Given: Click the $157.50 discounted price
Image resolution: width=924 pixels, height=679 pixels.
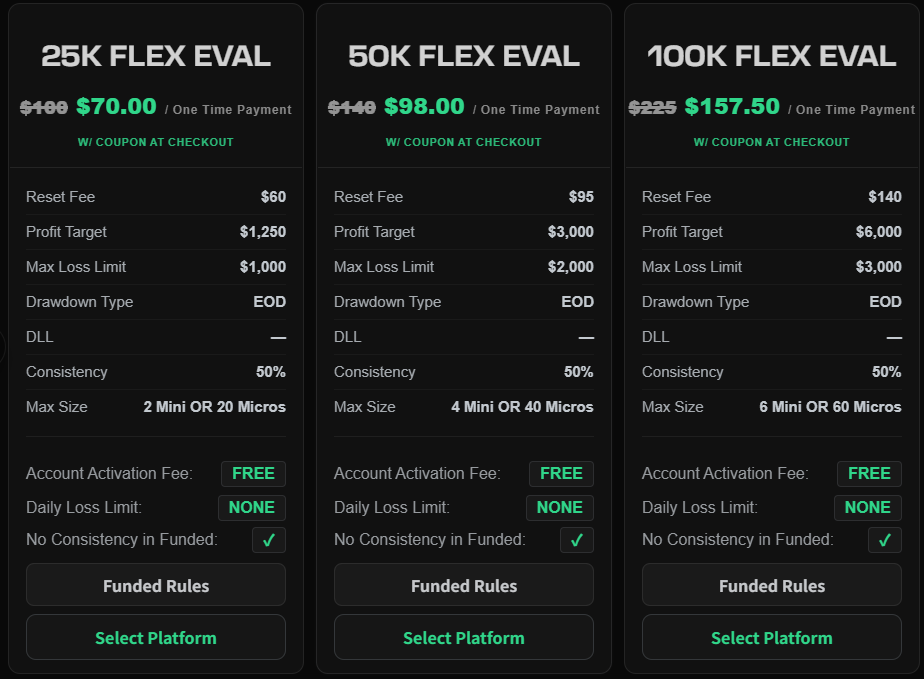Looking at the screenshot, I should (x=732, y=107).
